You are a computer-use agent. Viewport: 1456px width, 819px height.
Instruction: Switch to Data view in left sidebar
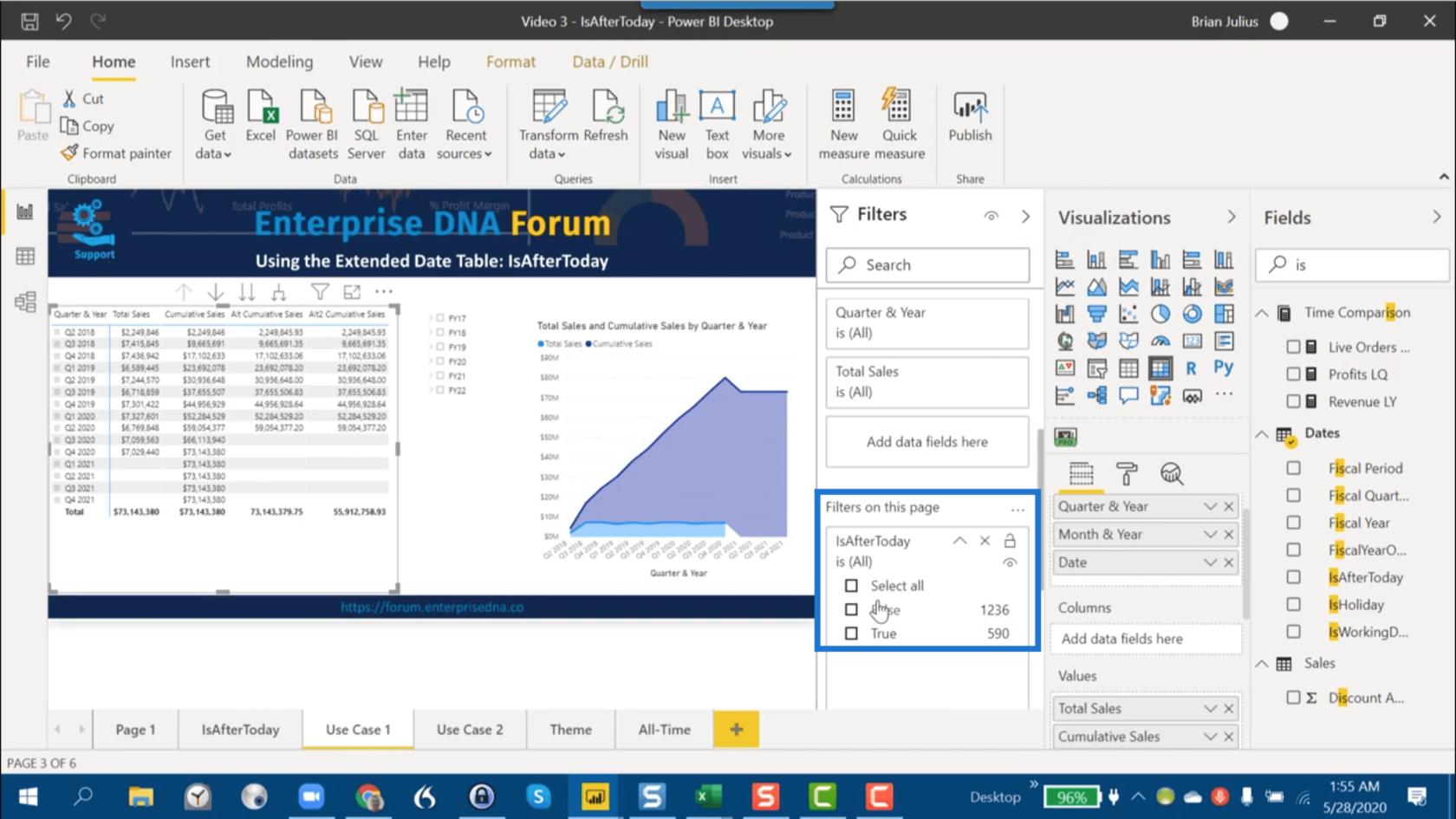point(25,257)
